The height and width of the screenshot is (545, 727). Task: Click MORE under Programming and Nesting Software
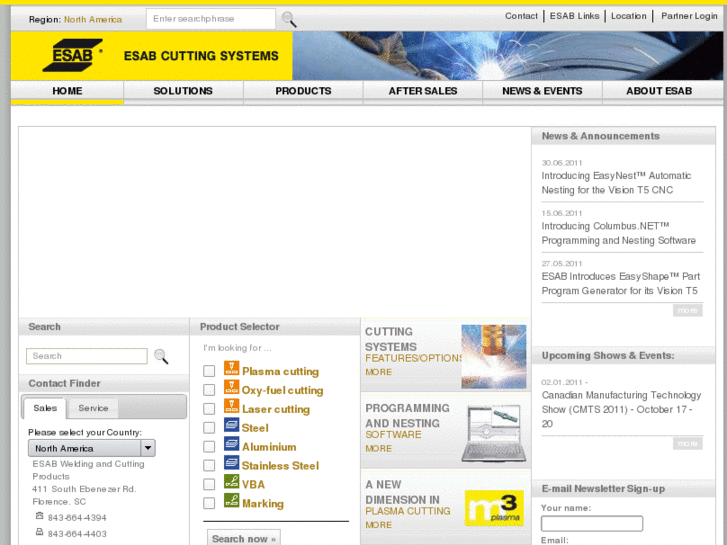tap(378, 449)
